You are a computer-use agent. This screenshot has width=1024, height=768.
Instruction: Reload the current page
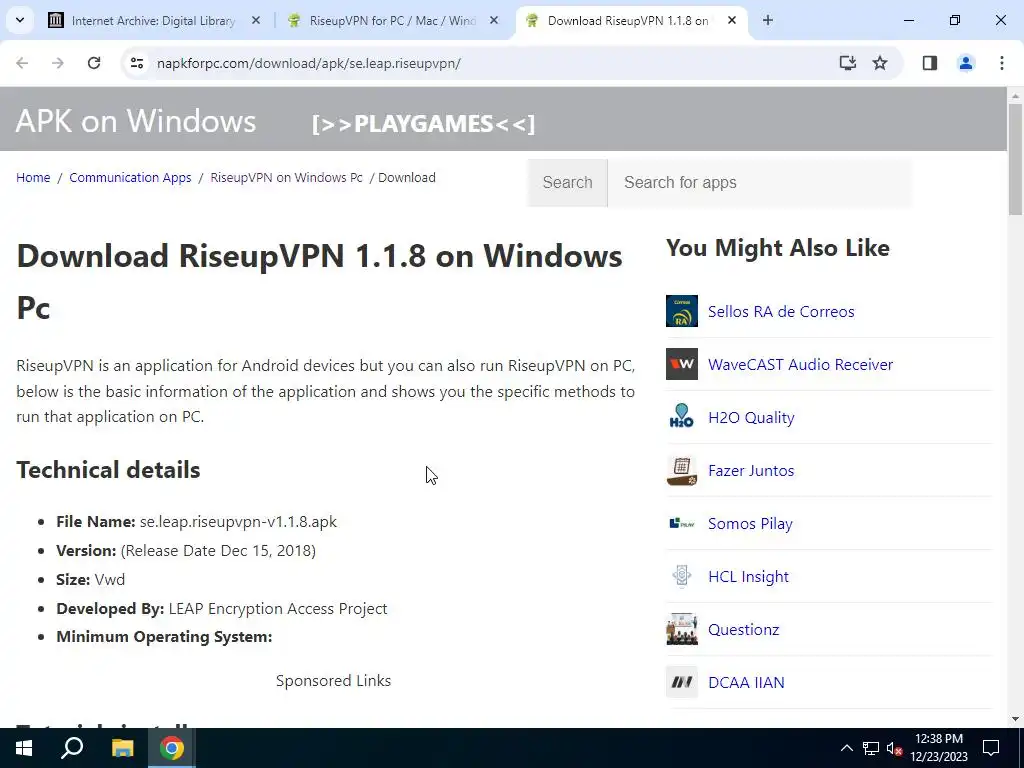(94, 63)
